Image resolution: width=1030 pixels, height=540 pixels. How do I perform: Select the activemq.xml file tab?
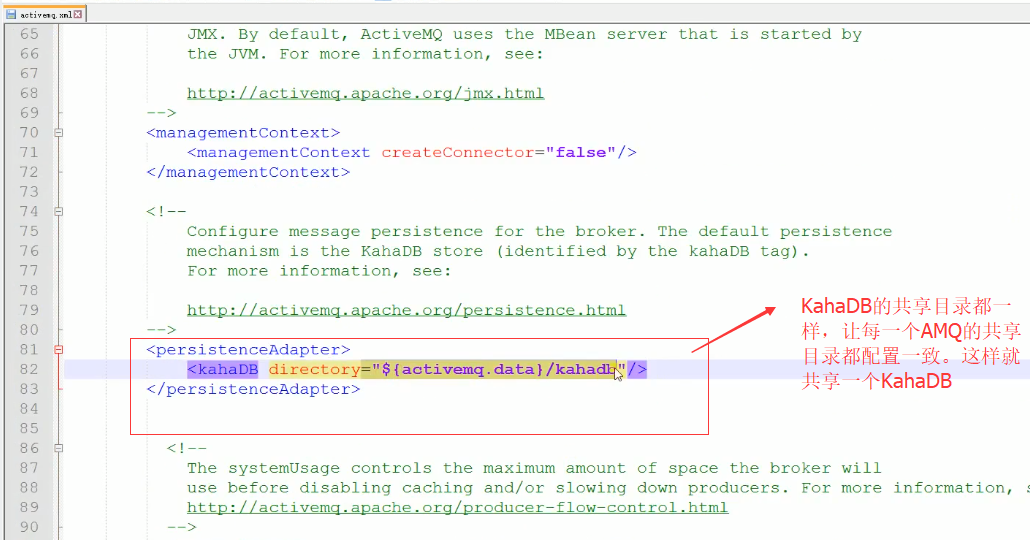click(44, 14)
